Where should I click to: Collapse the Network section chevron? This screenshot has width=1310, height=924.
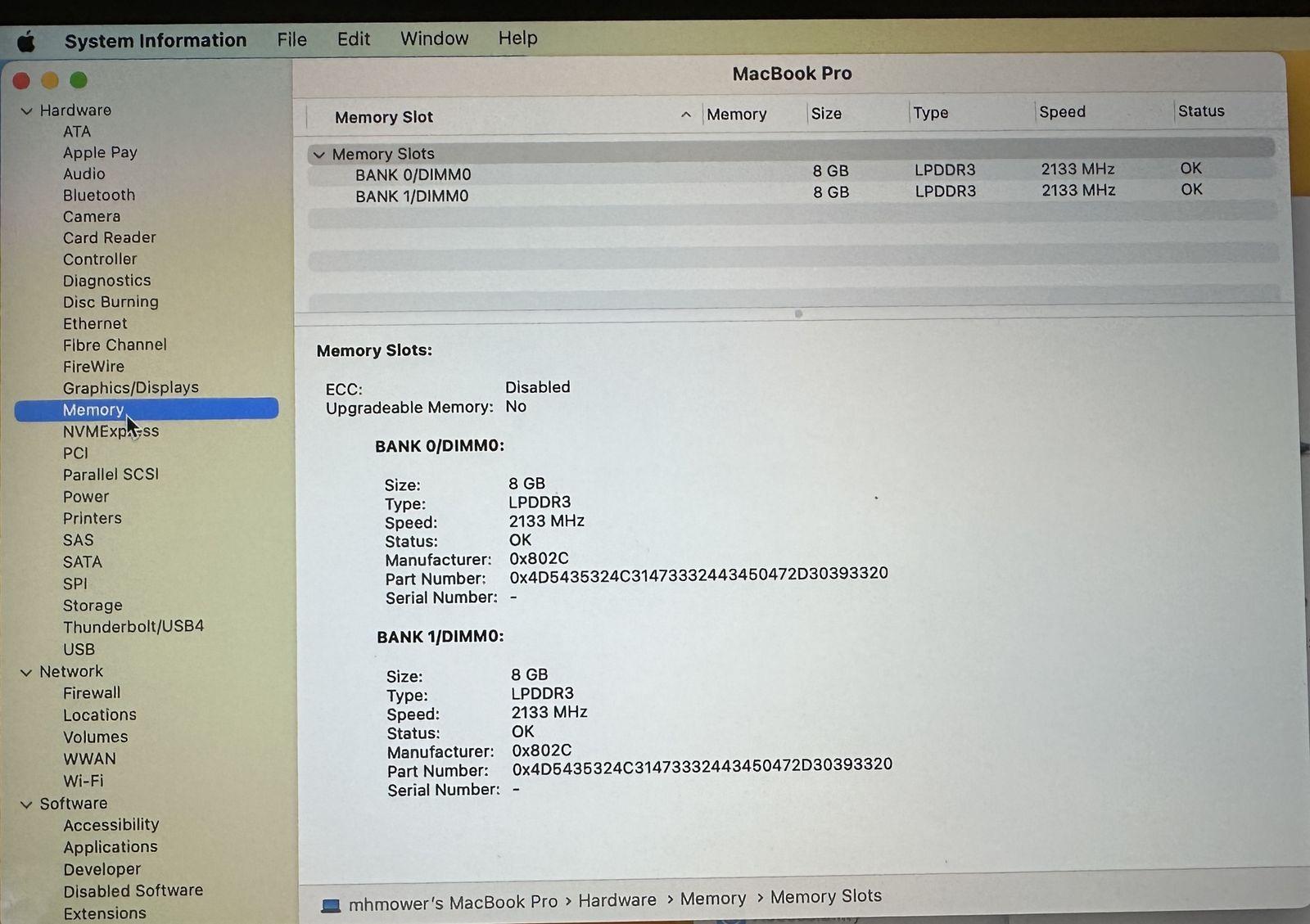coord(26,673)
